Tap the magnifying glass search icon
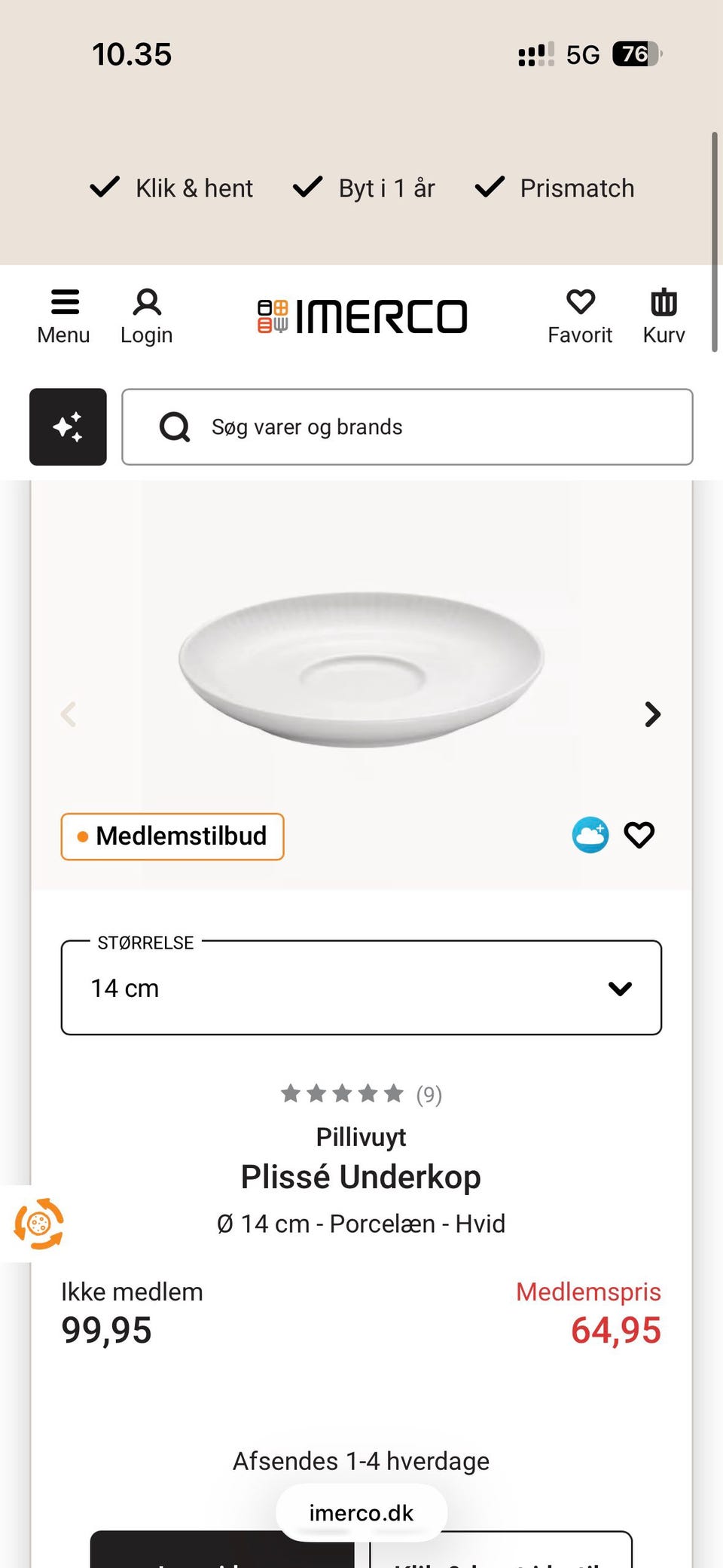The width and height of the screenshot is (723, 1568). pyautogui.click(x=175, y=427)
